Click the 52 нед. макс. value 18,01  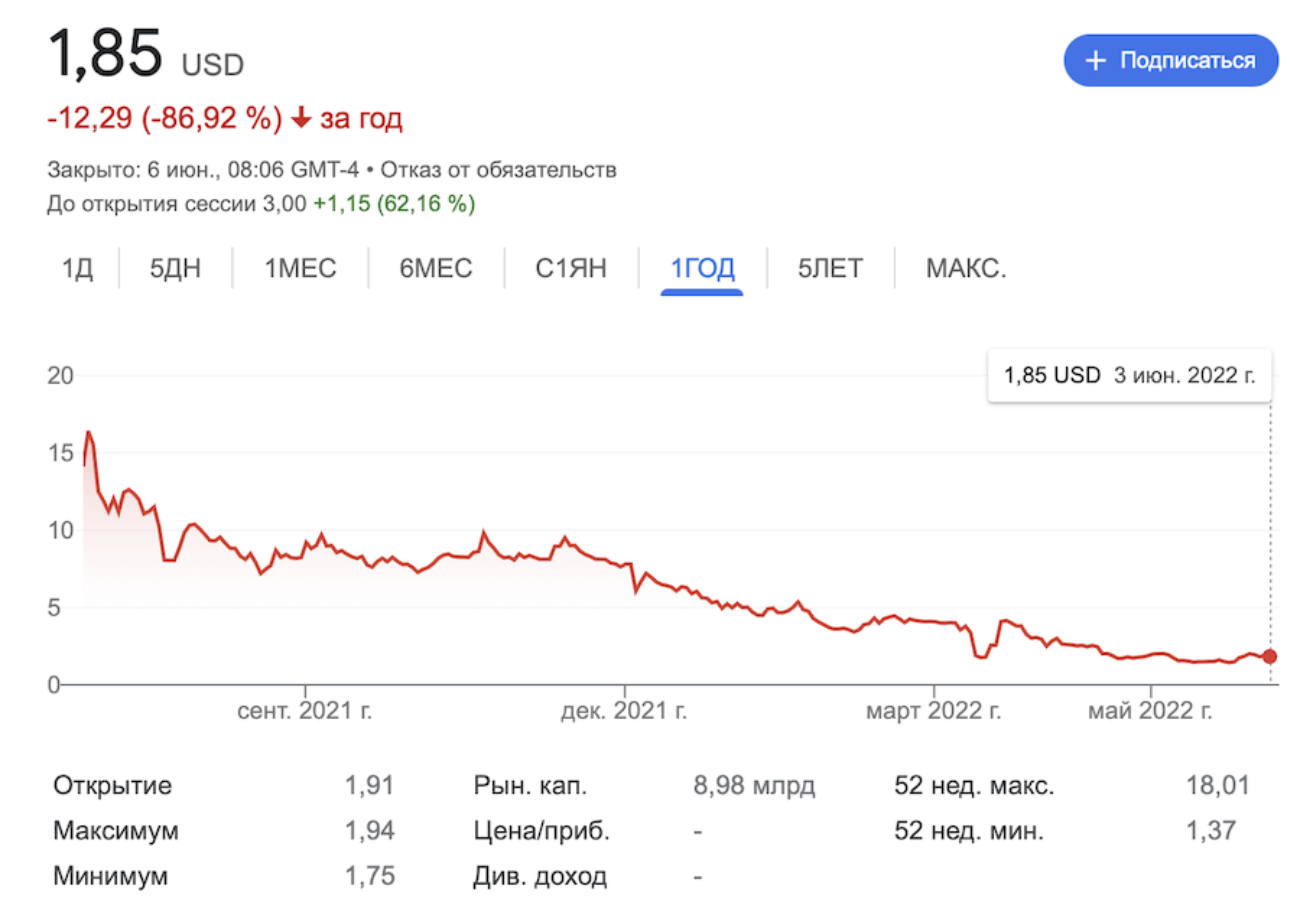click(1216, 785)
